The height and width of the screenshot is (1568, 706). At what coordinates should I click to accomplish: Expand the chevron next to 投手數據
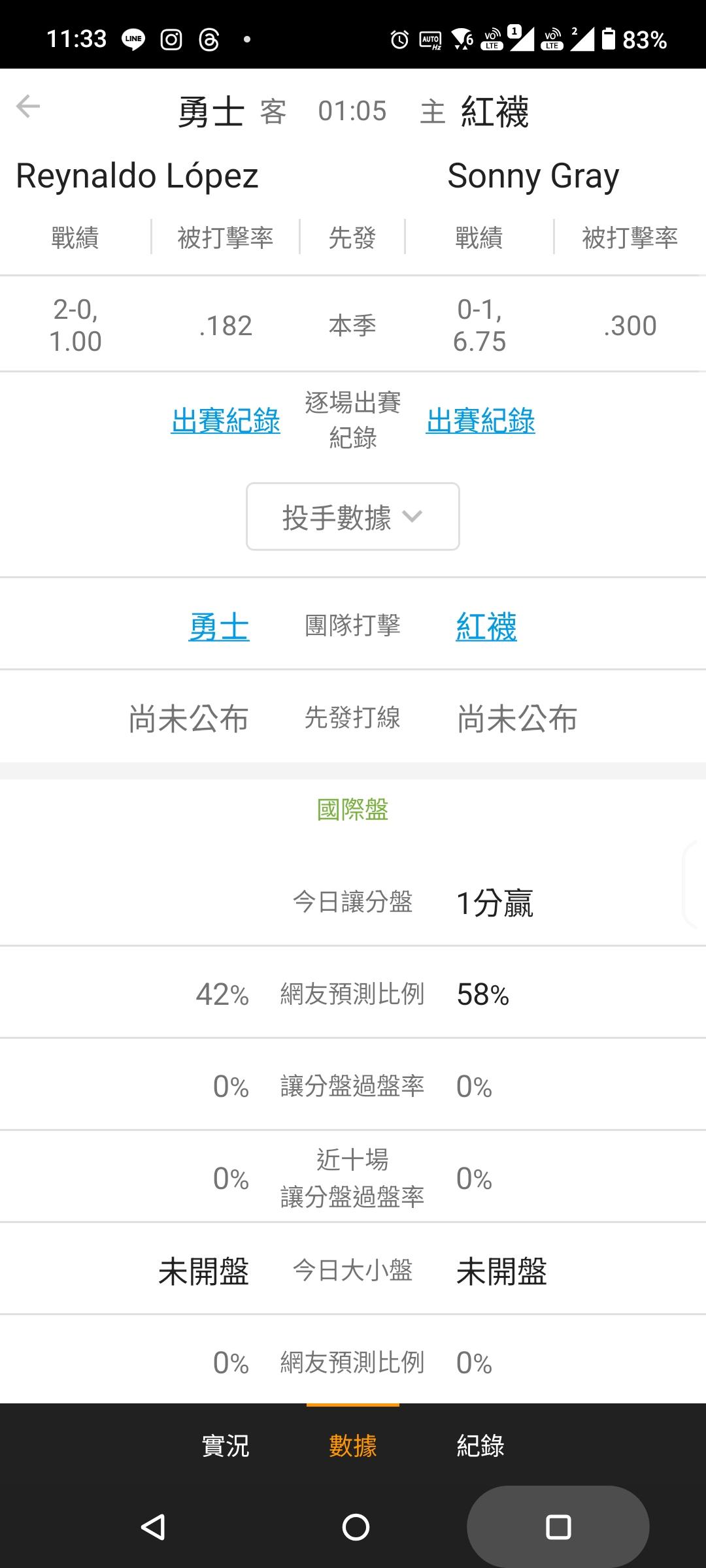412,517
